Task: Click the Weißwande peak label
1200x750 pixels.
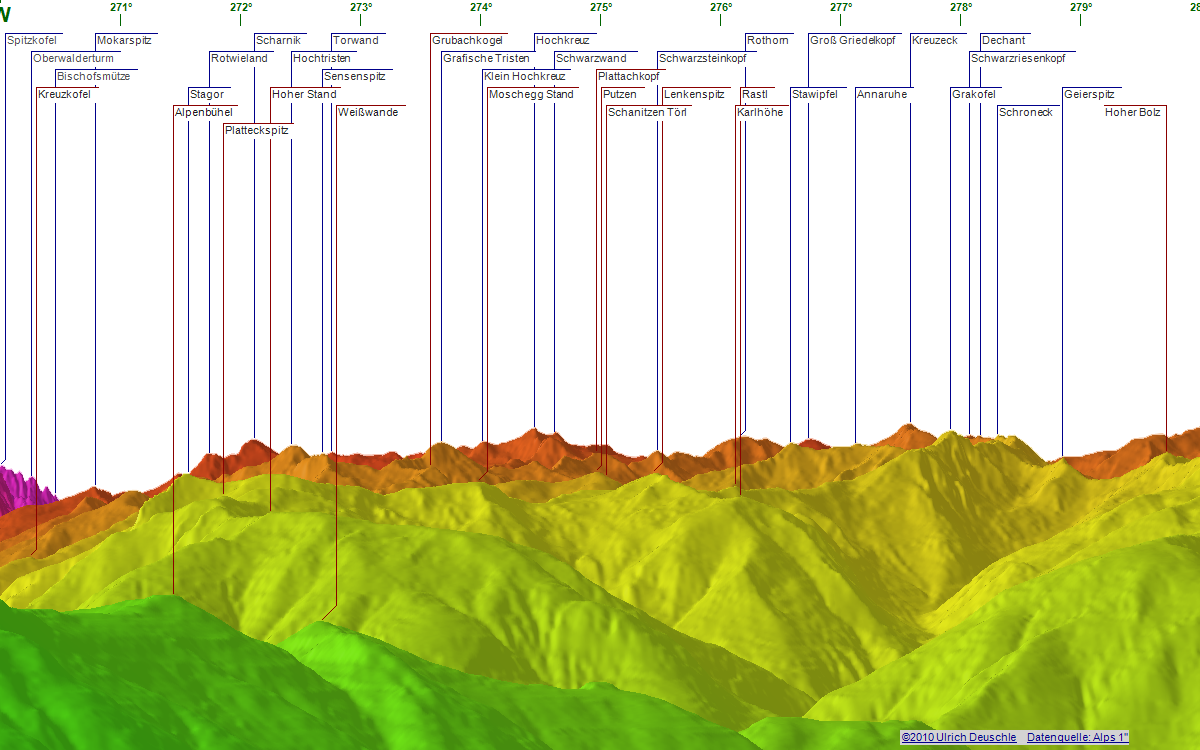Action: pos(368,113)
